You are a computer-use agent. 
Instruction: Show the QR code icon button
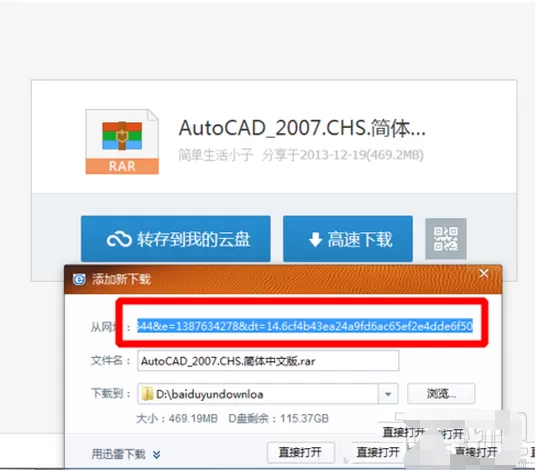(x=446, y=239)
